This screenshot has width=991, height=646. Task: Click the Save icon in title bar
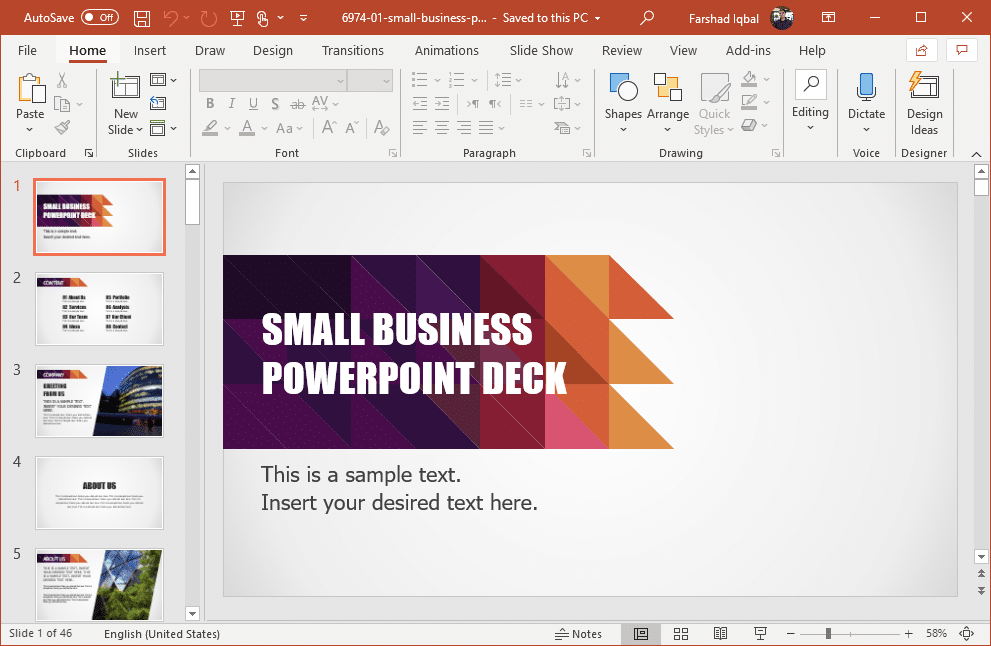142,18
